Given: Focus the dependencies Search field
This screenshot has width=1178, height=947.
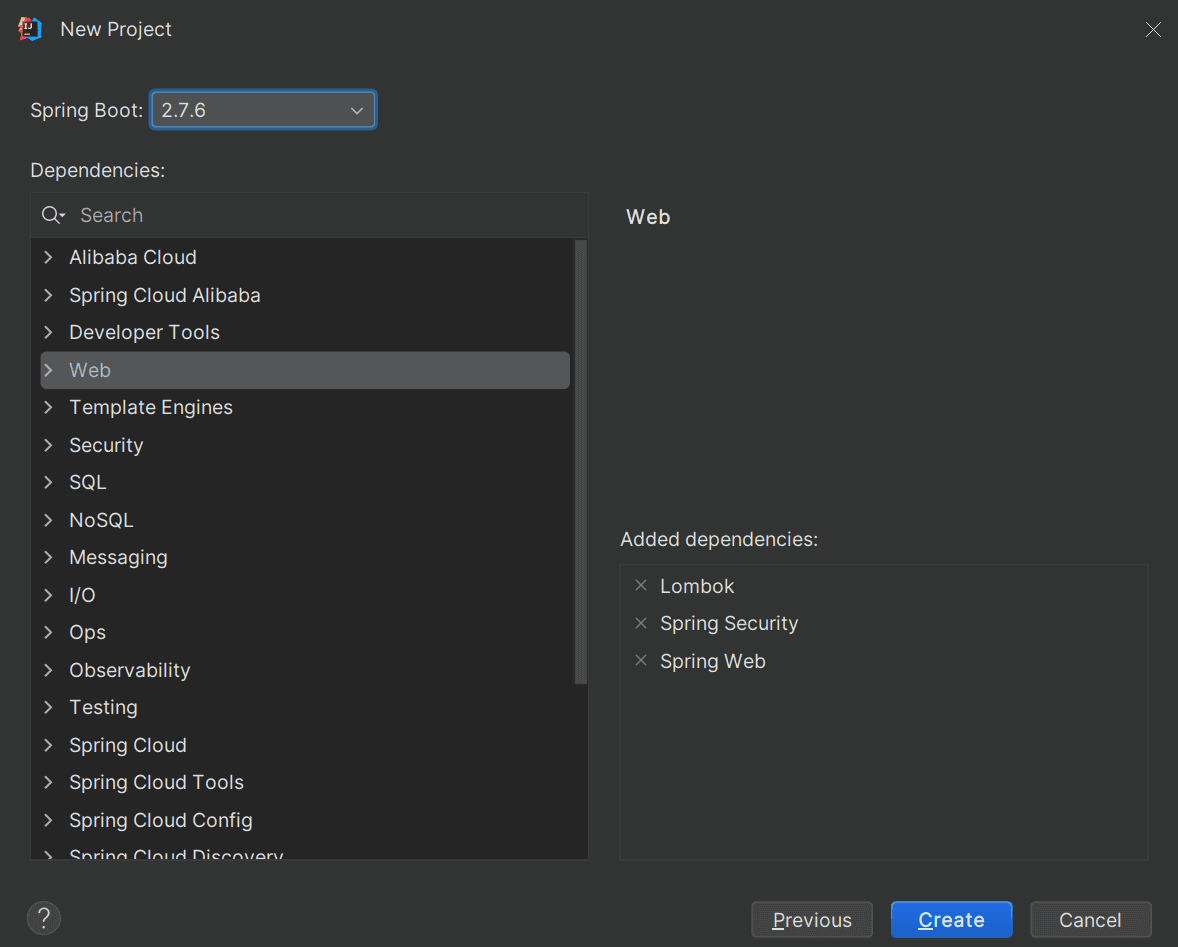Looking at the screenshot, I should click(310, 216).
